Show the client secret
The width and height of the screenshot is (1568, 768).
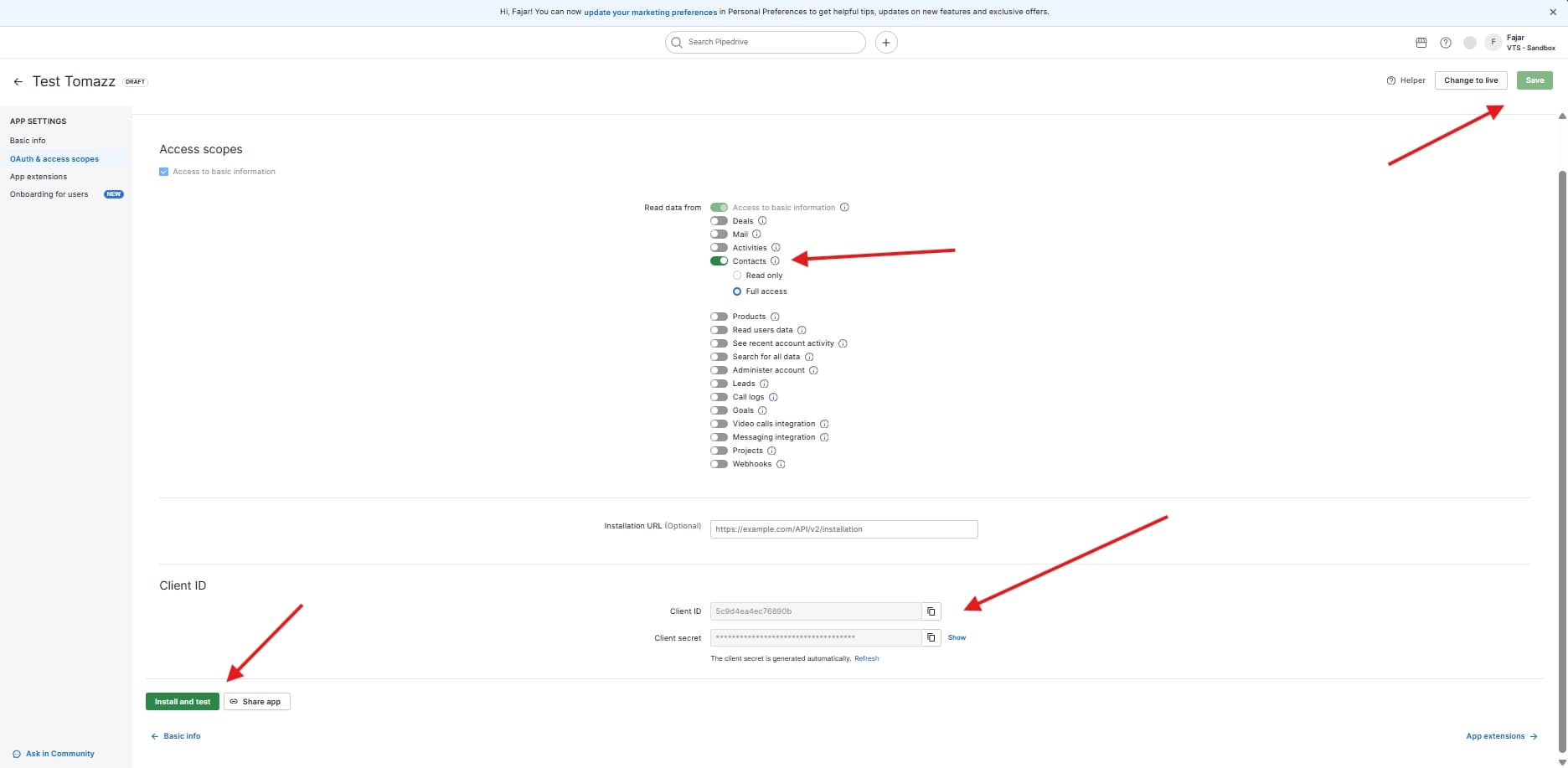(x=957, y=638)
